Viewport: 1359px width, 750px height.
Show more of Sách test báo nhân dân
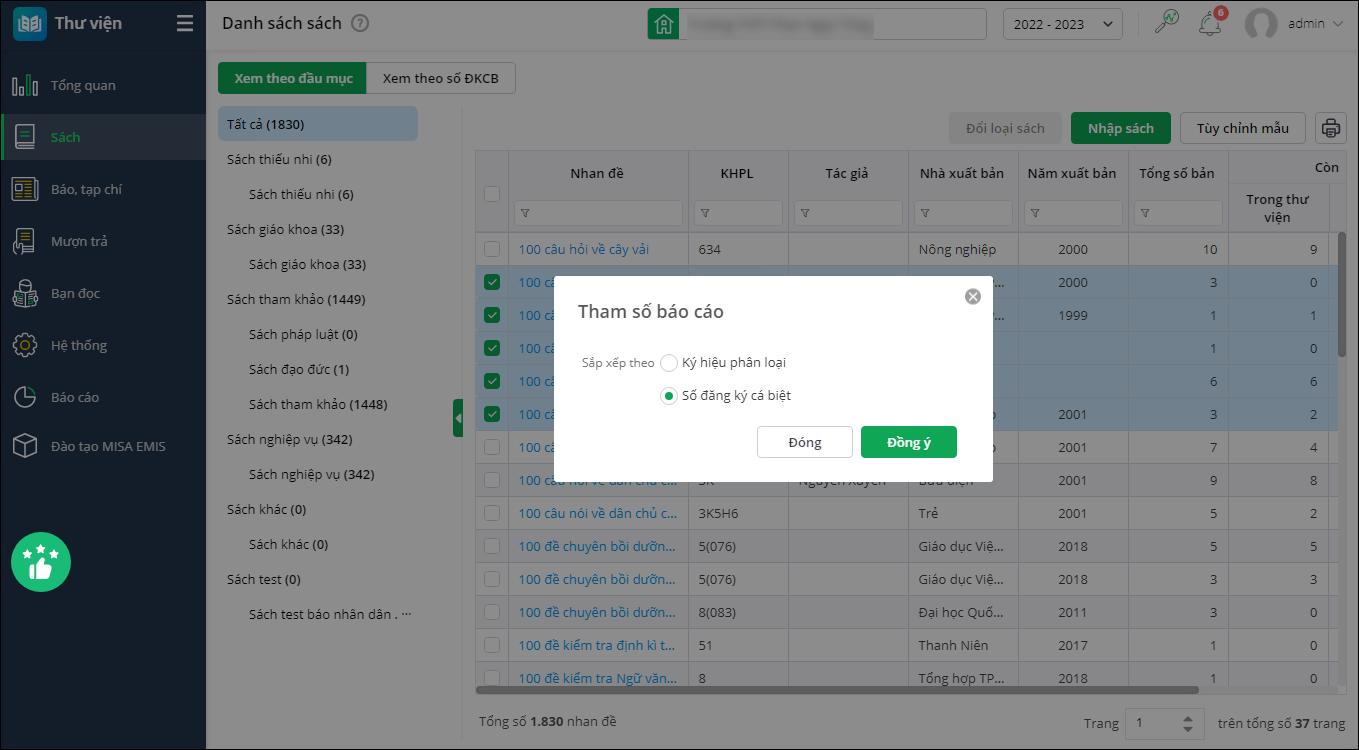pyautogui.click(x=406, y=614)
